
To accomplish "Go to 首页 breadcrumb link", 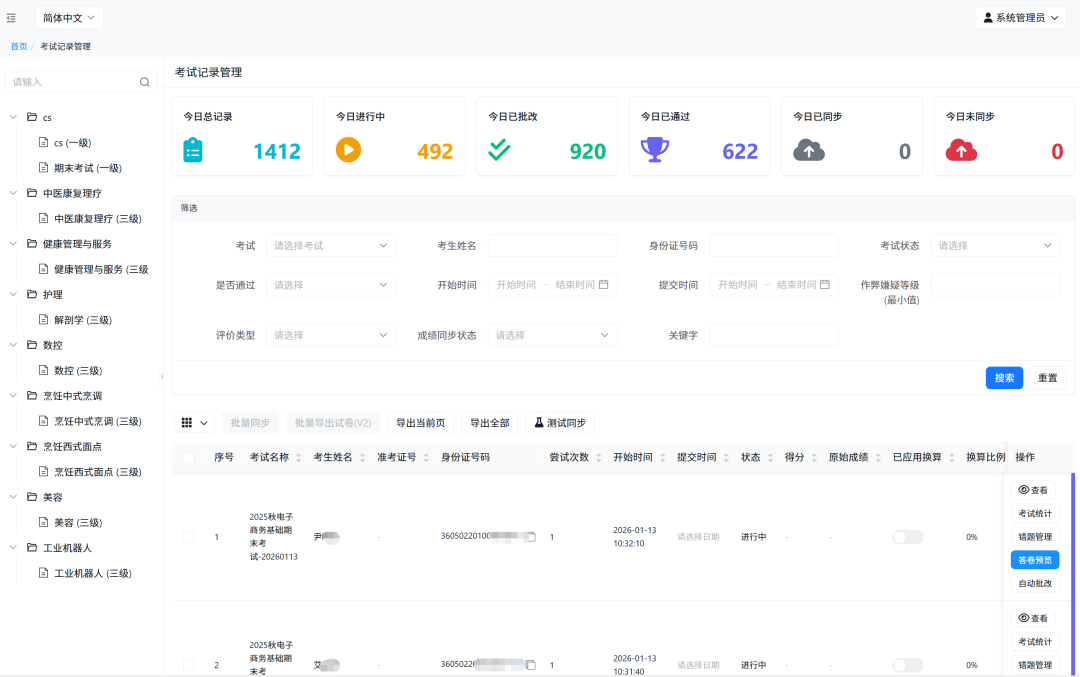I will (19, 46).
